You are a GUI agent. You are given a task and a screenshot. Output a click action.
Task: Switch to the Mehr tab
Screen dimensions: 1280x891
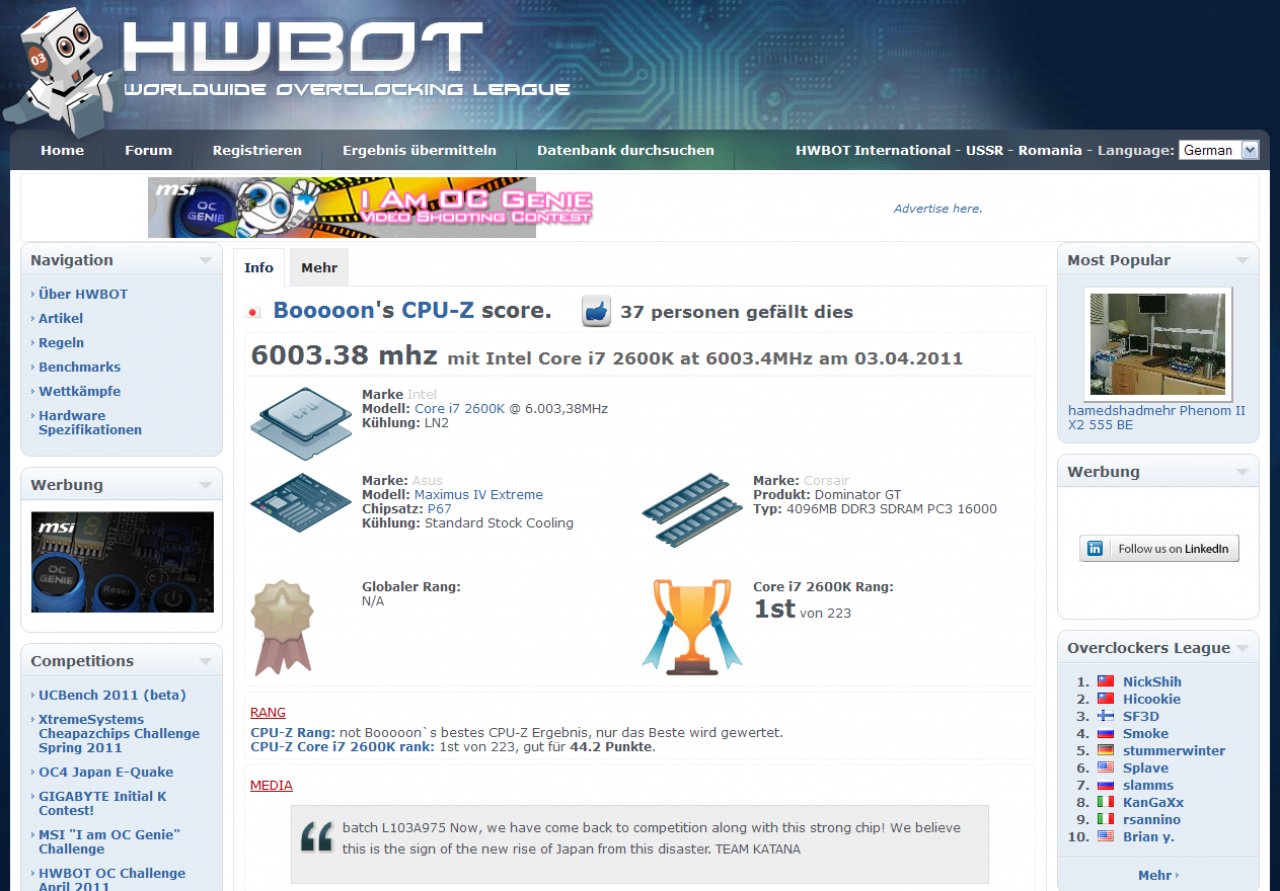[x=319, y=267]
